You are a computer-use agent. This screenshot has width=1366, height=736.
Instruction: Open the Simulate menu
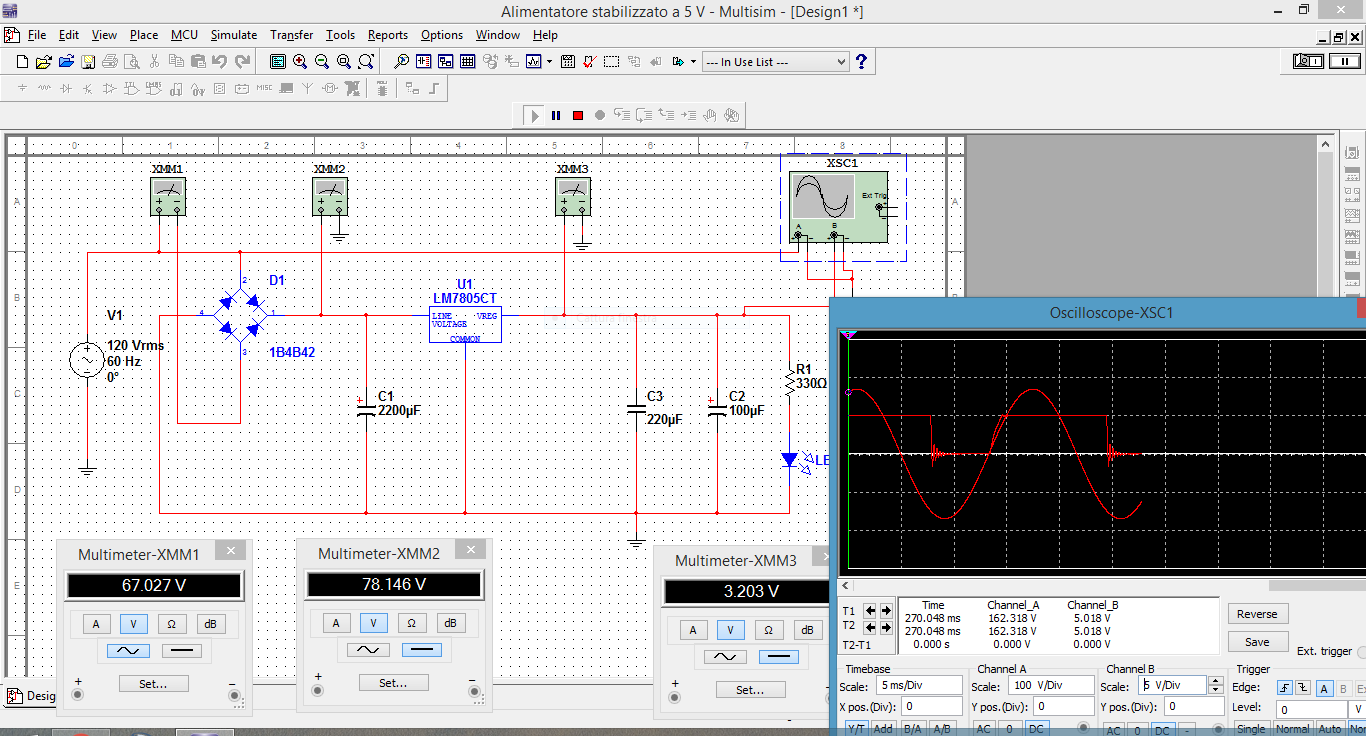[233, 35]
